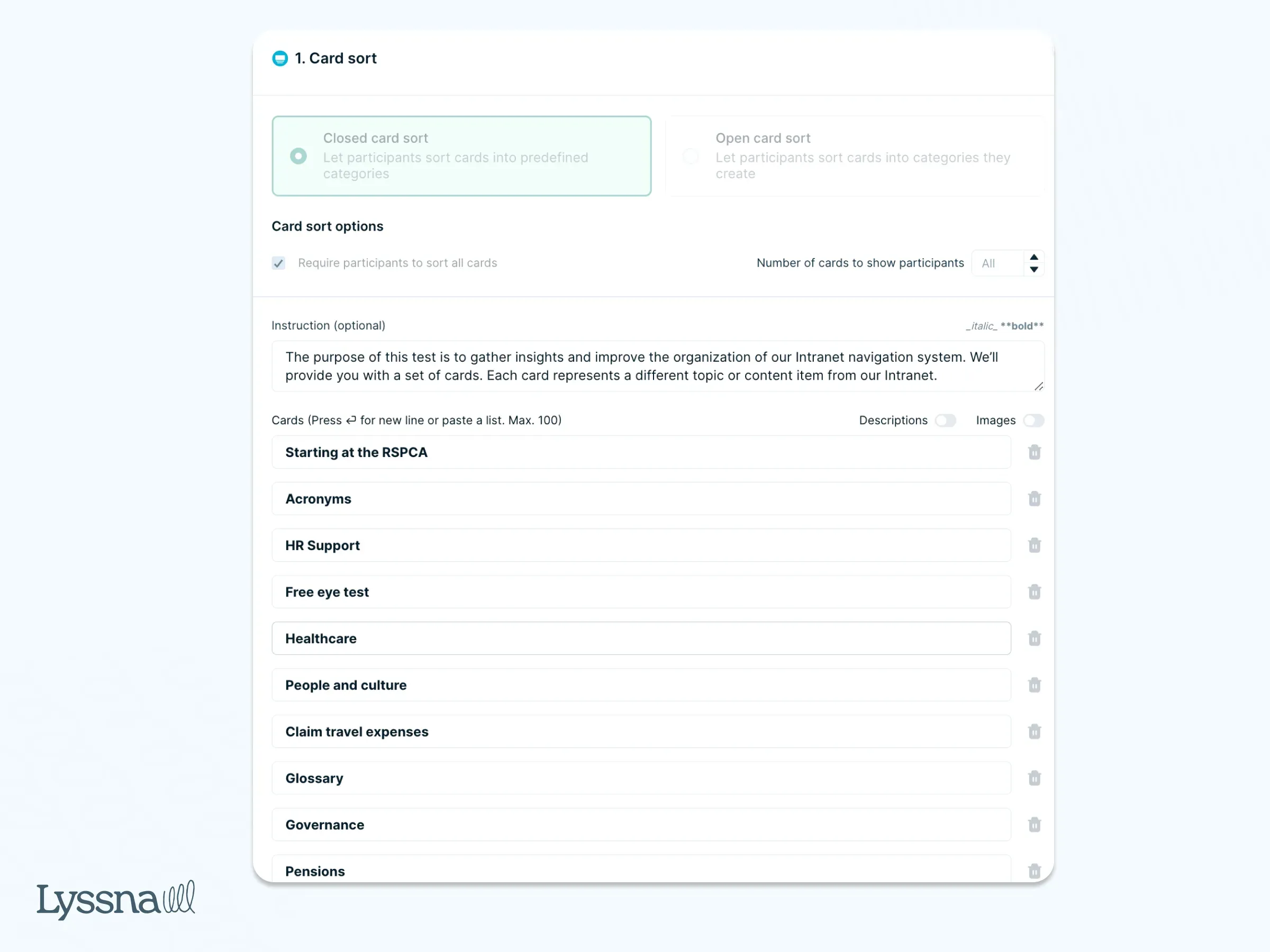The width and height of the screenshot is (1270, 952).
Task: Click the "All" cards number field
Action: [999, 263]
